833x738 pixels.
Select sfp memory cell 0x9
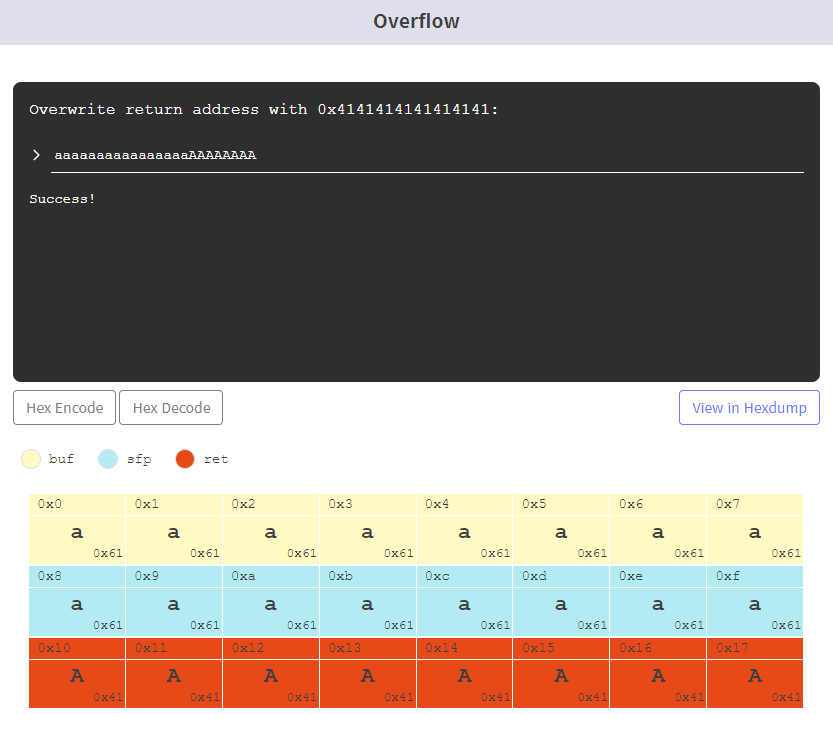[x=174, y=601]
